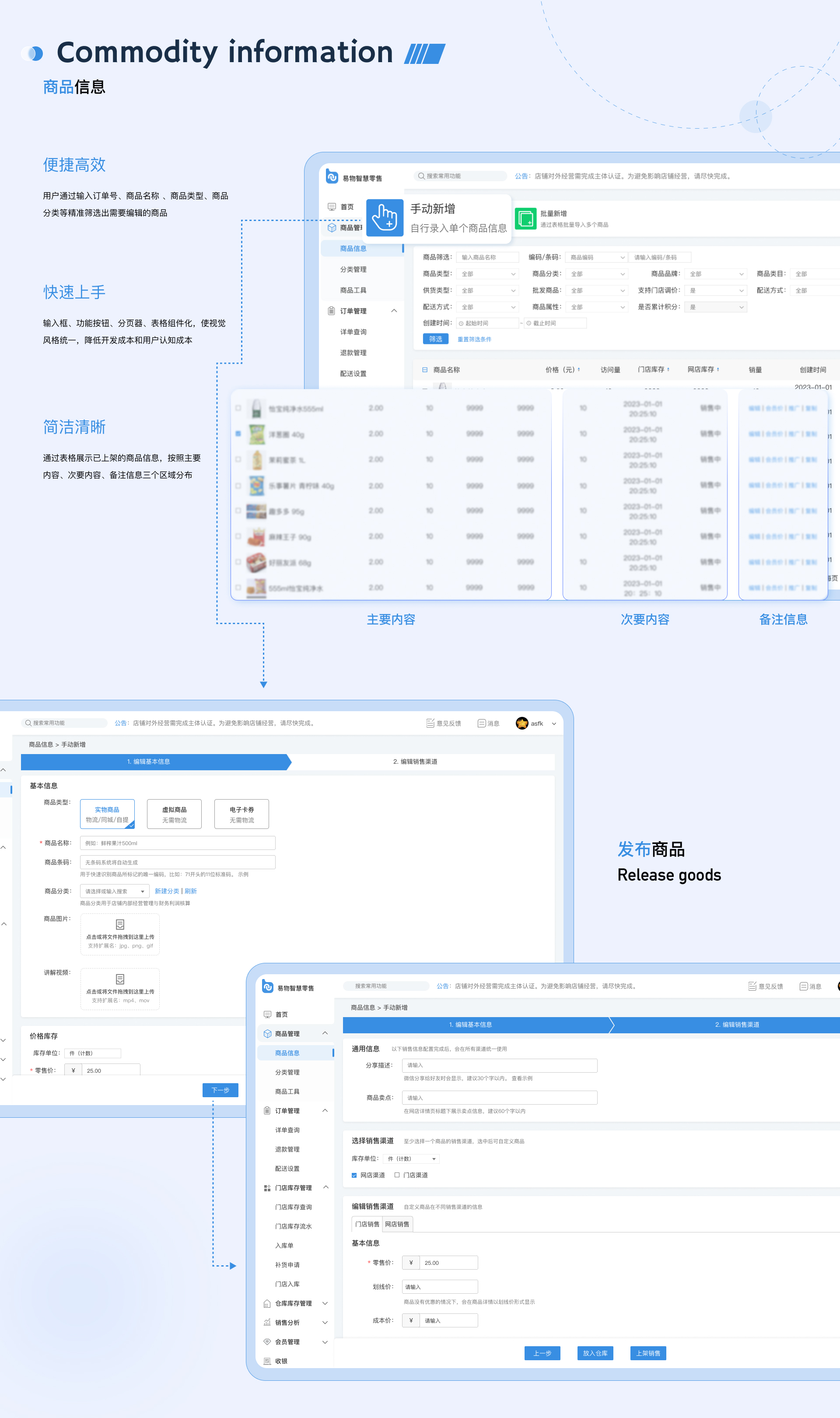Select the 虚拟商品 product type option
Screen dimensions: 840x1418
click(174, 814)
